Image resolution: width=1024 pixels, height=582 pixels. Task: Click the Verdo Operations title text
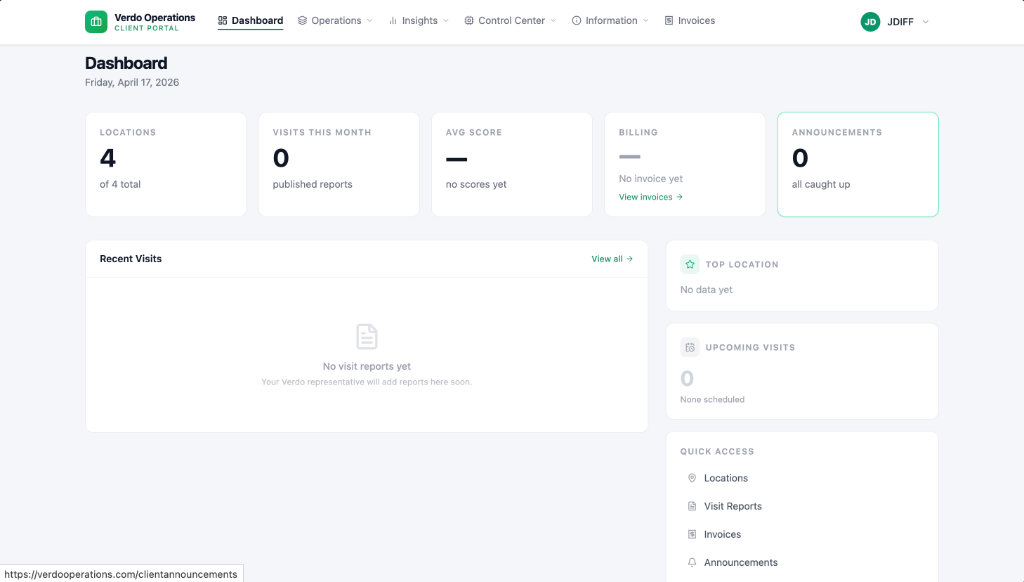[x=155, y=18]
